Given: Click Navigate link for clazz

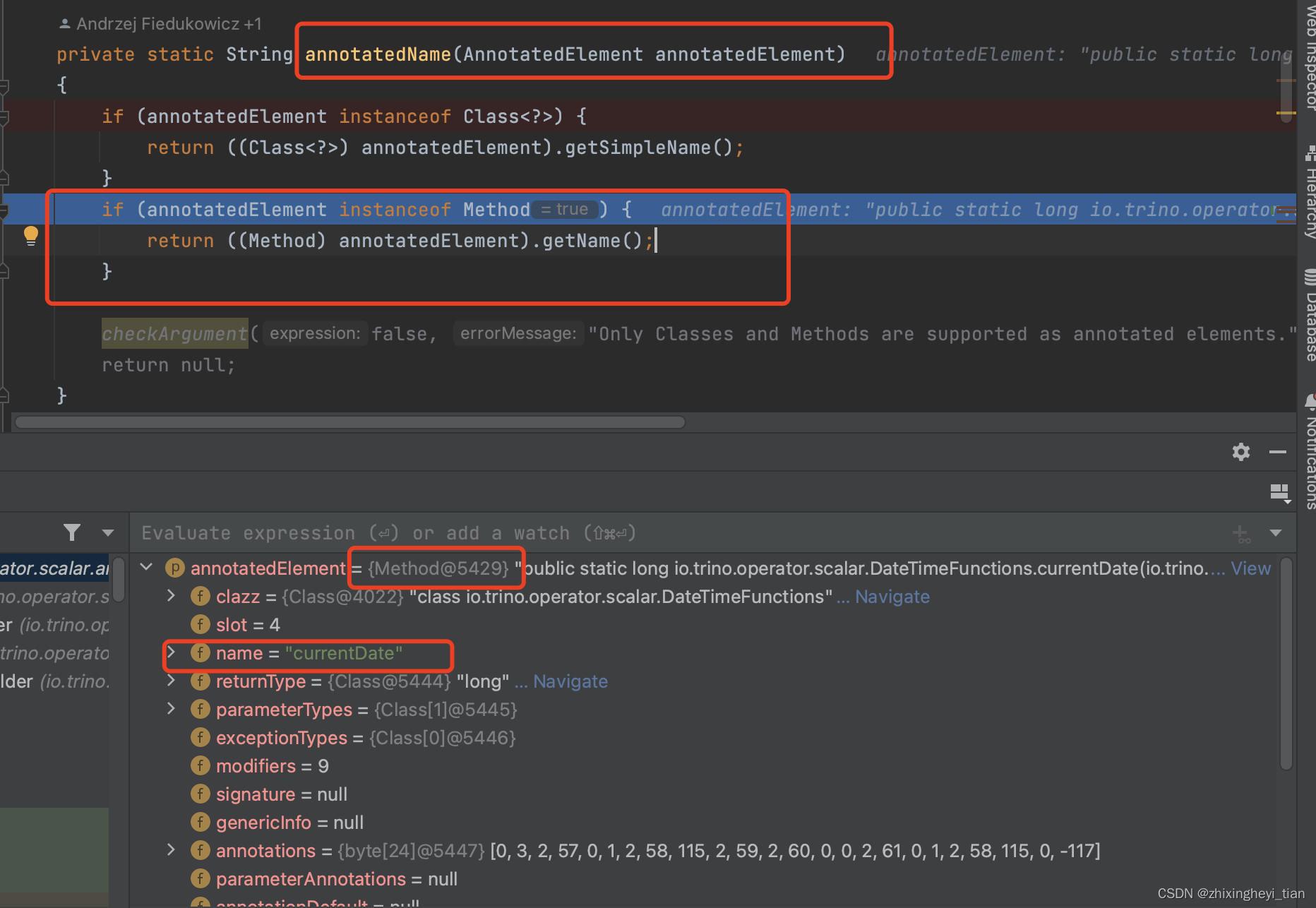Looking at the screenshot, I should (x=892, y=597).
